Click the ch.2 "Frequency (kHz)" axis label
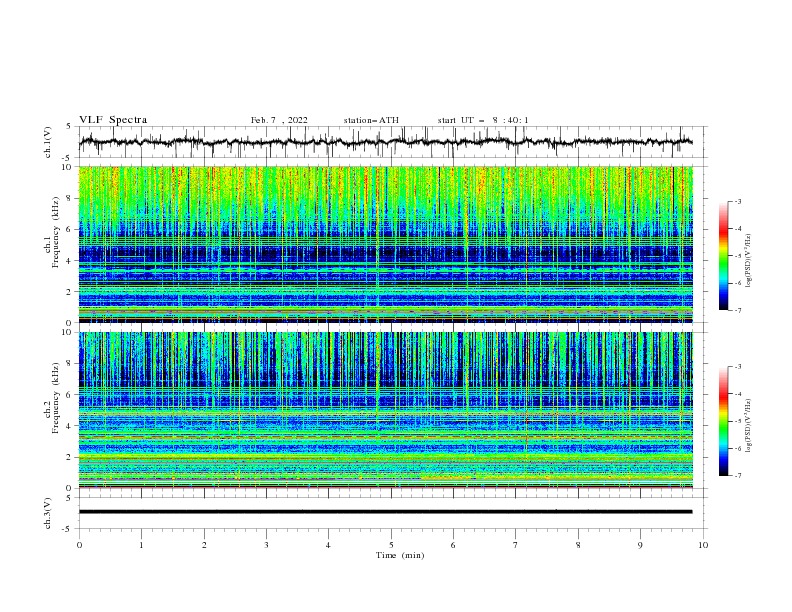This screenshot has height=612, width=792. [x=56, y=398]
